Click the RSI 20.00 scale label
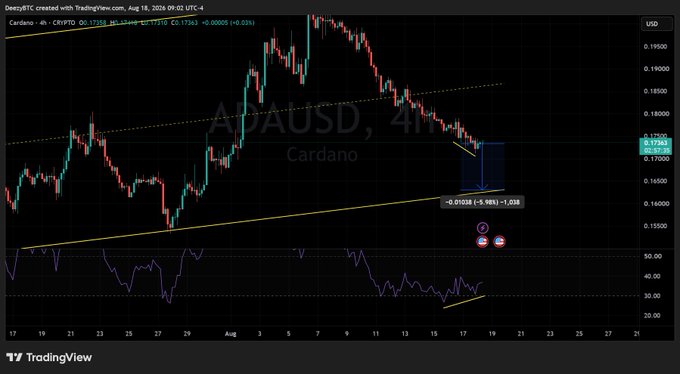 pos(652,316)
